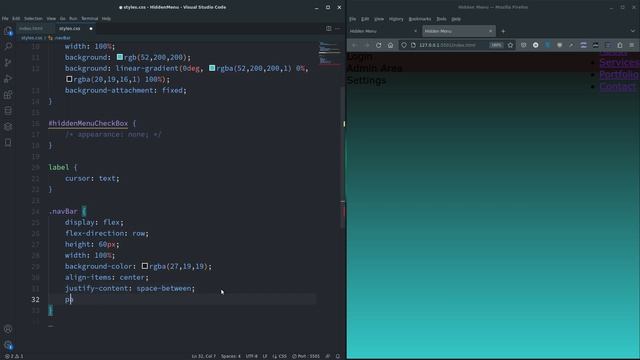Bookmark this page with the star icon

pos(510,45)
